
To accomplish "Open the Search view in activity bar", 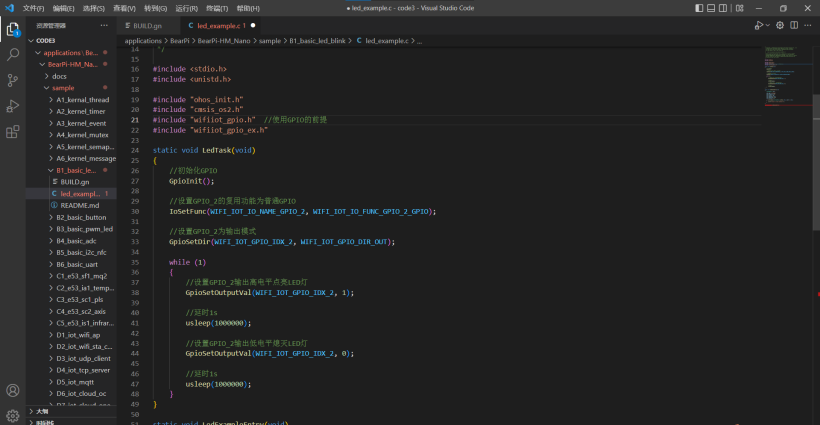I will [x=13, y=54].
